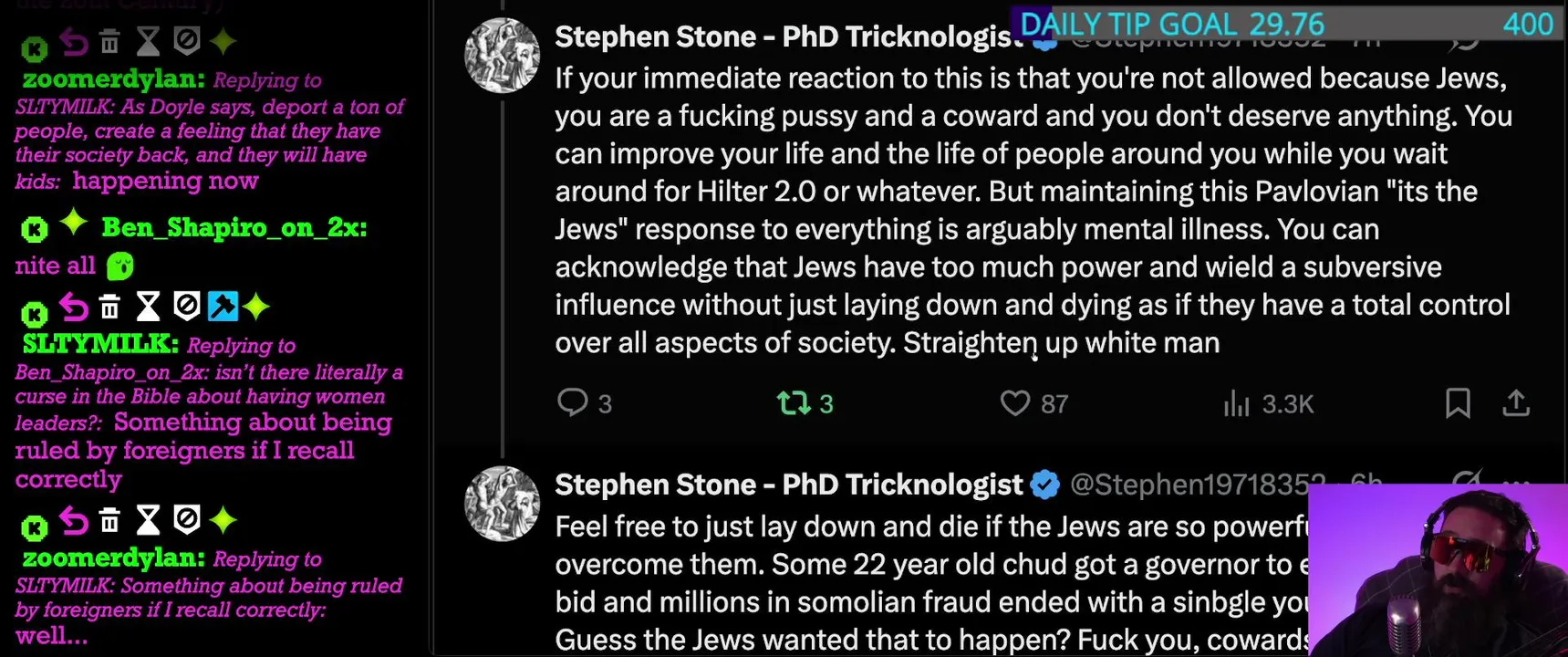This screenshot has height=657, width=1568.
Task: Click the trash icon above SLTYMILK's message
Action: (x=109, y=307)
